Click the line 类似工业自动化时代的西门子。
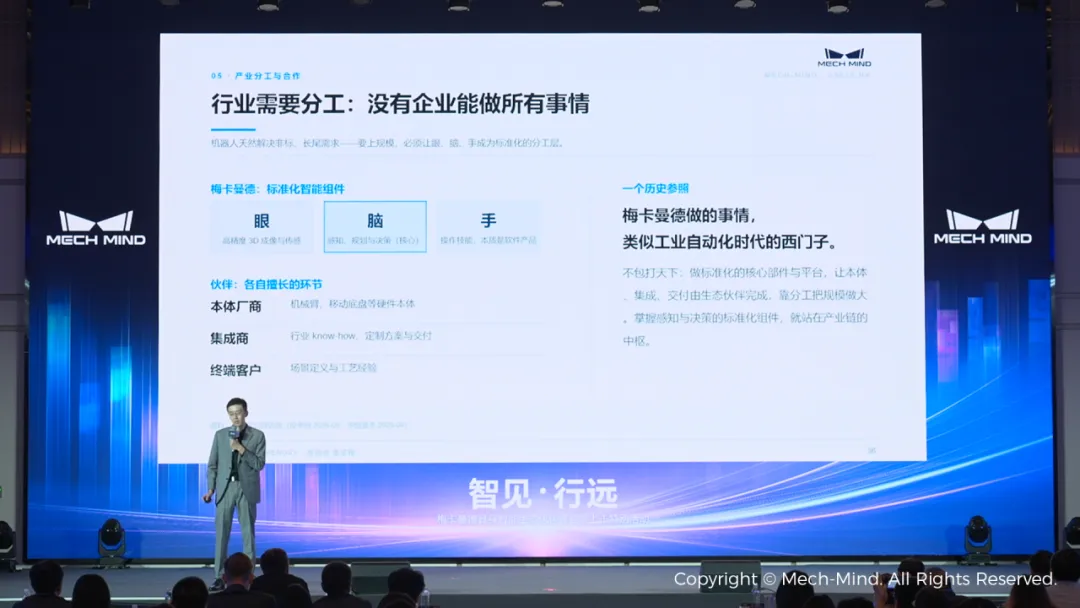Screen dimensions: 1080x608 coord(730,242)
